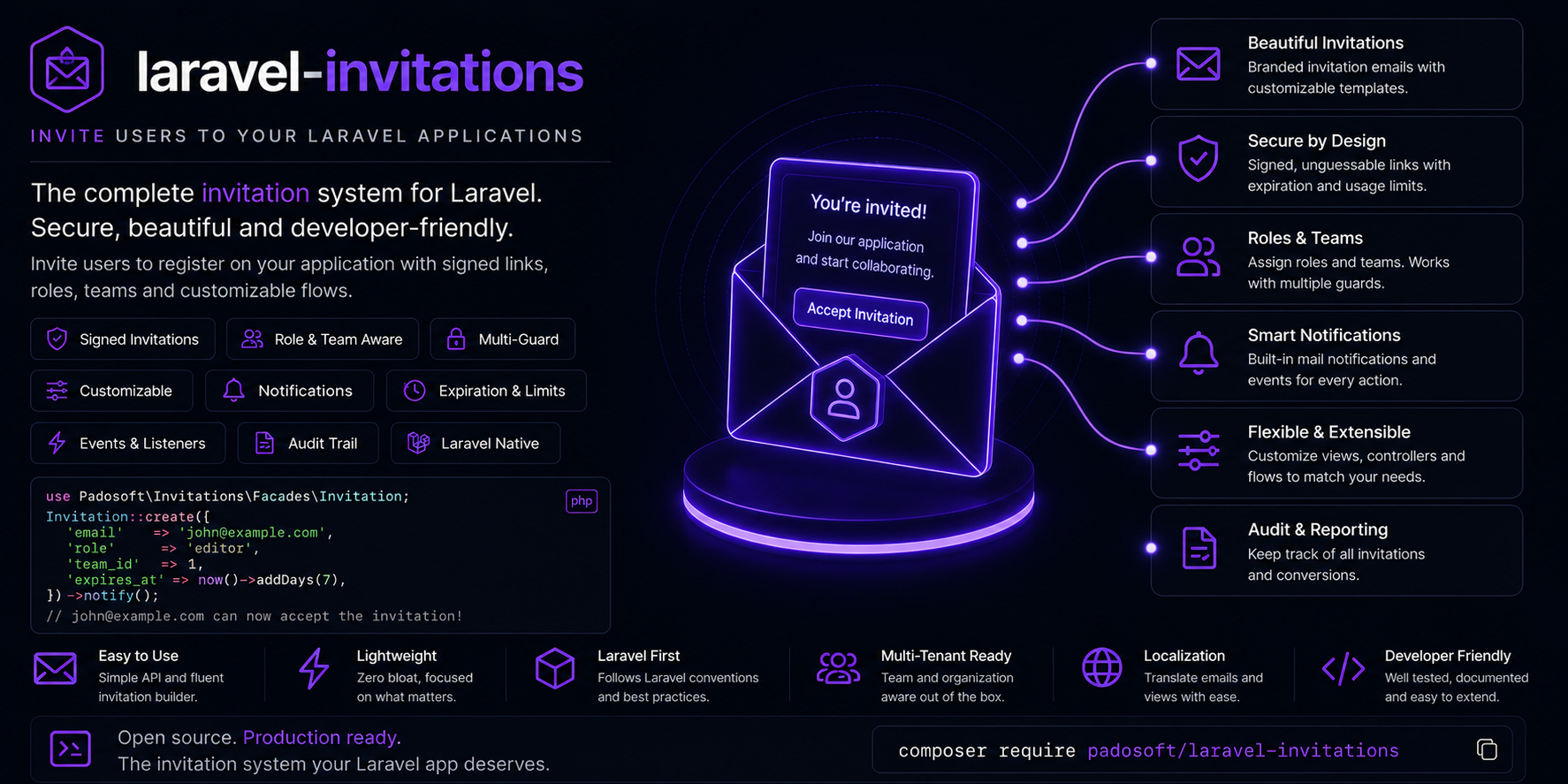Click the Customizable sliders icon
This screenshot has width=1568, height=784.
tap(57, 390)
